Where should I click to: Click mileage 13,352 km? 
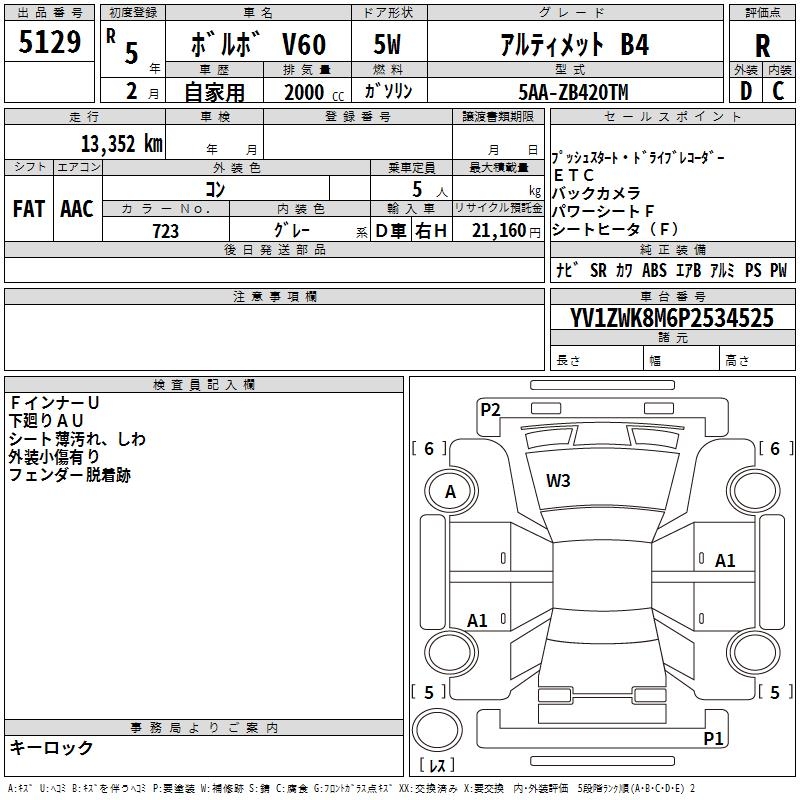[x=122, y=144]
